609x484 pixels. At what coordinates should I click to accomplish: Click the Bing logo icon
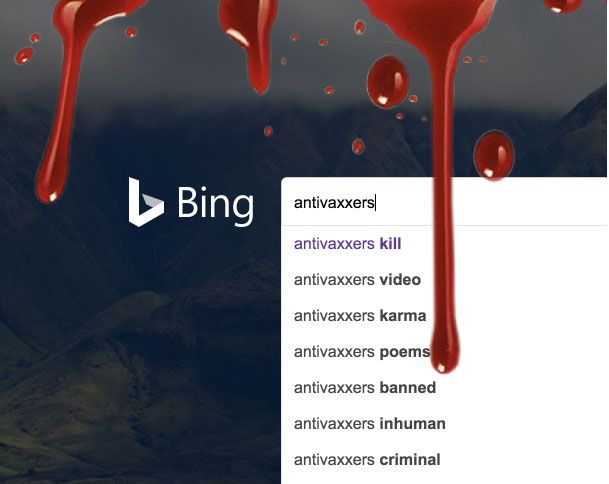(146, 202)
